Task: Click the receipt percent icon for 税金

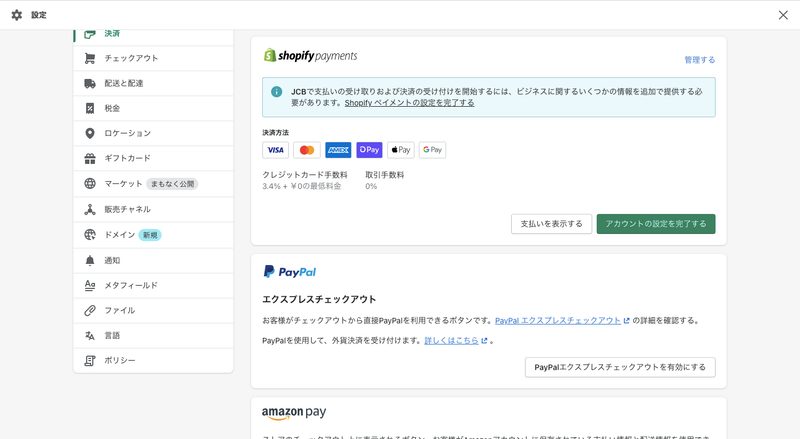Action: click(x=90, y=108)
